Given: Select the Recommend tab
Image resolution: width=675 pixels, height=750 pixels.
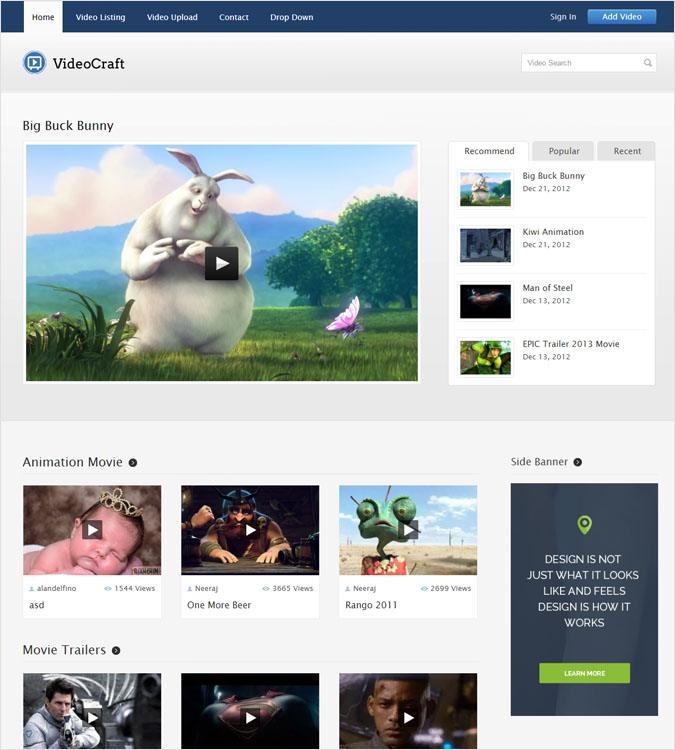Looking at the screenshot, I should click(x=489, y=151).
